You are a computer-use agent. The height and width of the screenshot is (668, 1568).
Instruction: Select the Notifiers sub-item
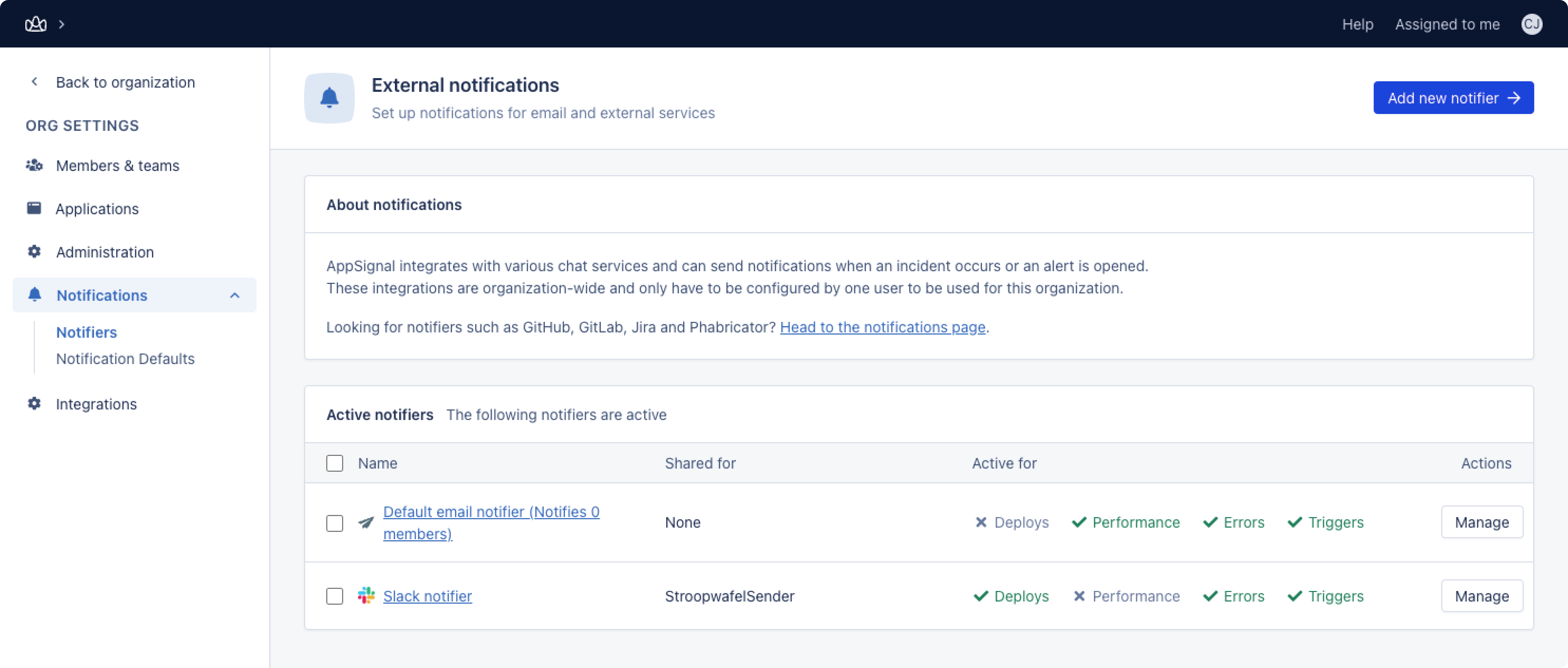point(87,332)
